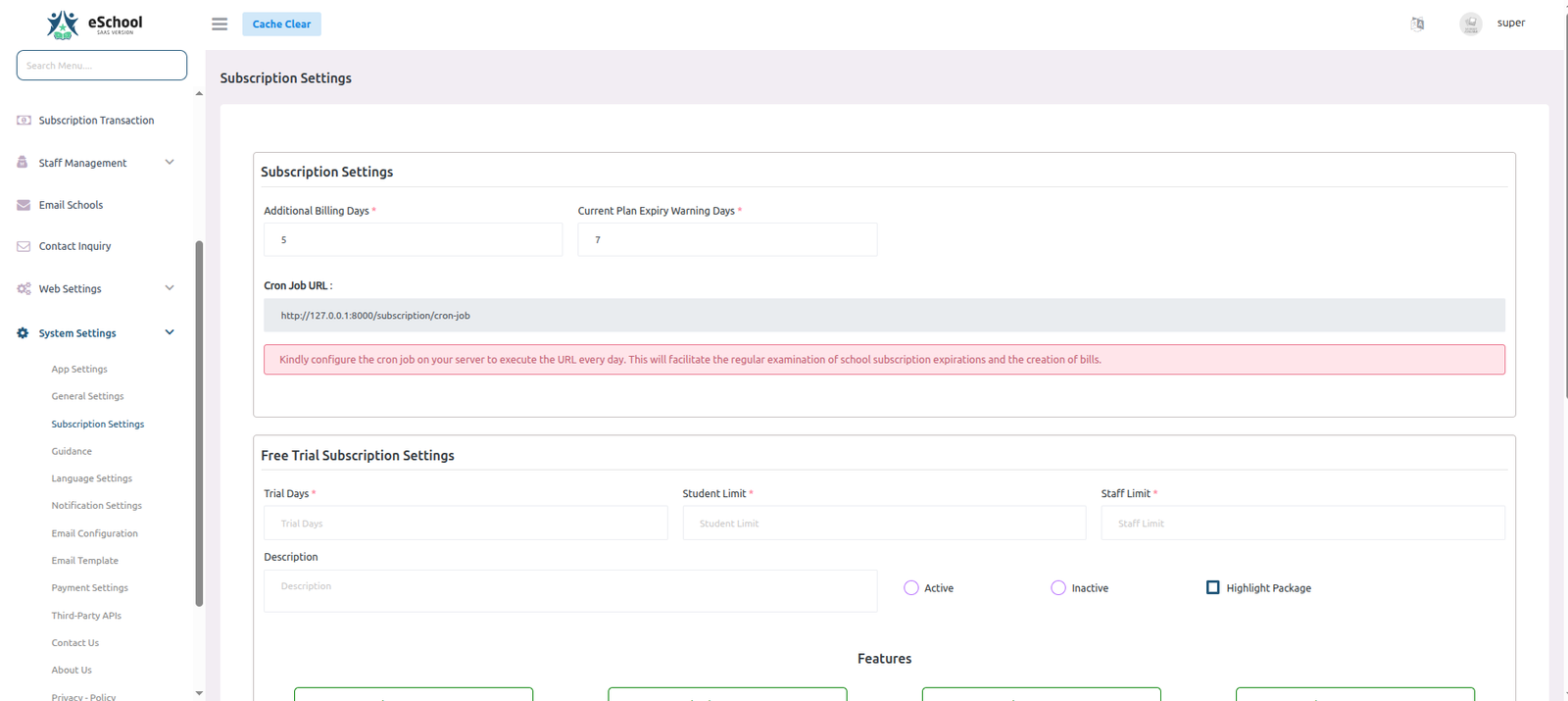Click the Email Schools envelope icon
This screenshot has width=1568, height=701.
24,205
